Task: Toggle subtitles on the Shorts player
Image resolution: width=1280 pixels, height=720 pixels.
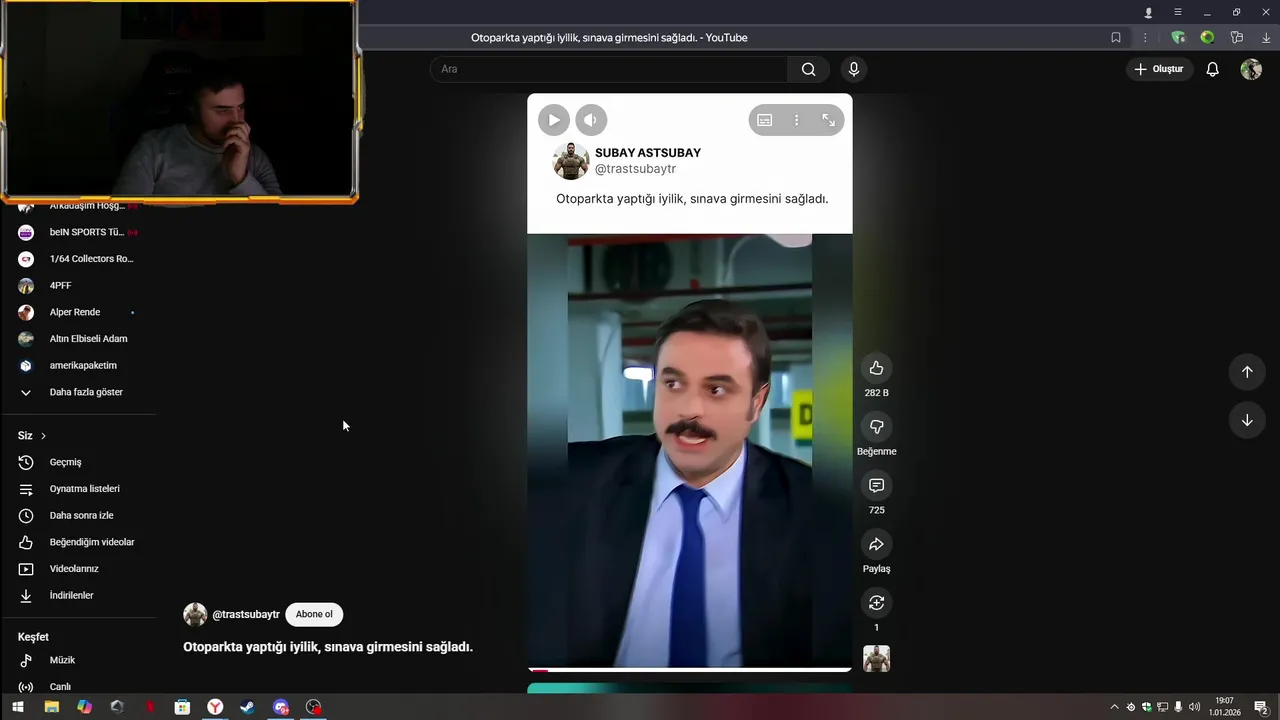Action: point(764,120)
